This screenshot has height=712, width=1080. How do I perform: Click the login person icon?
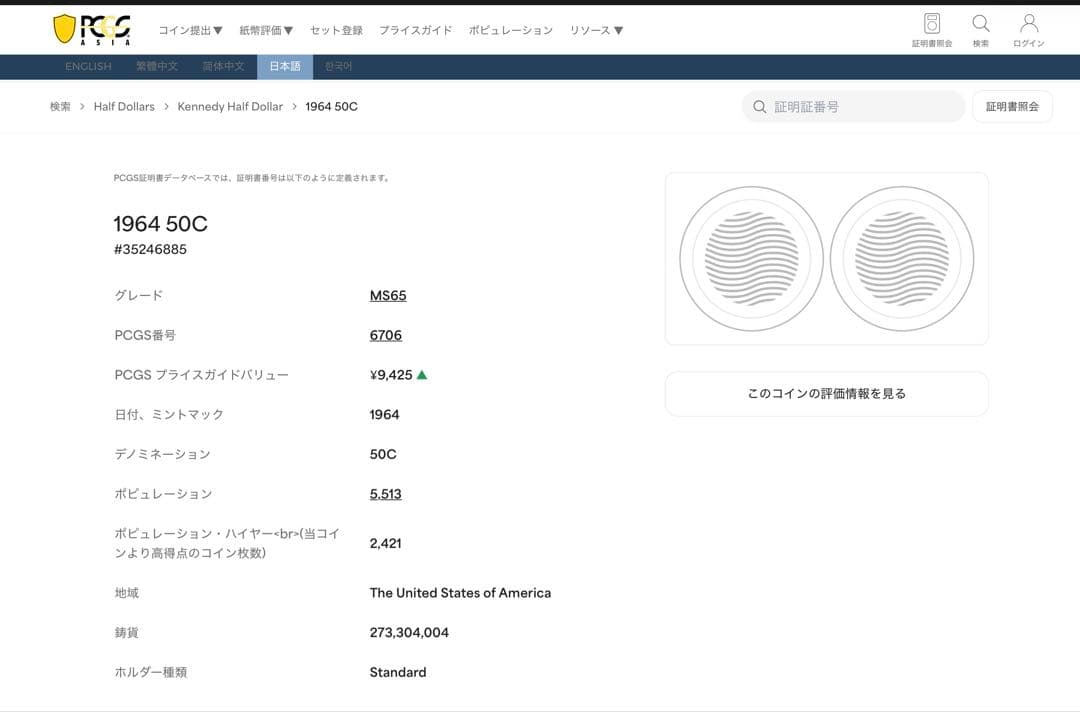(1028, 24)
